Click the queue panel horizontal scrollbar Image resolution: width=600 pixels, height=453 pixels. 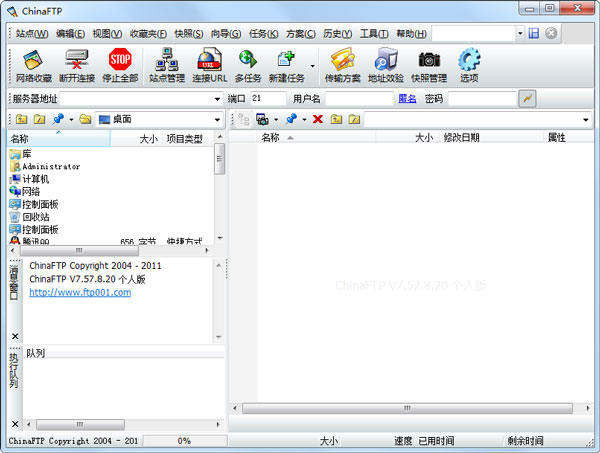coord(80,424)
